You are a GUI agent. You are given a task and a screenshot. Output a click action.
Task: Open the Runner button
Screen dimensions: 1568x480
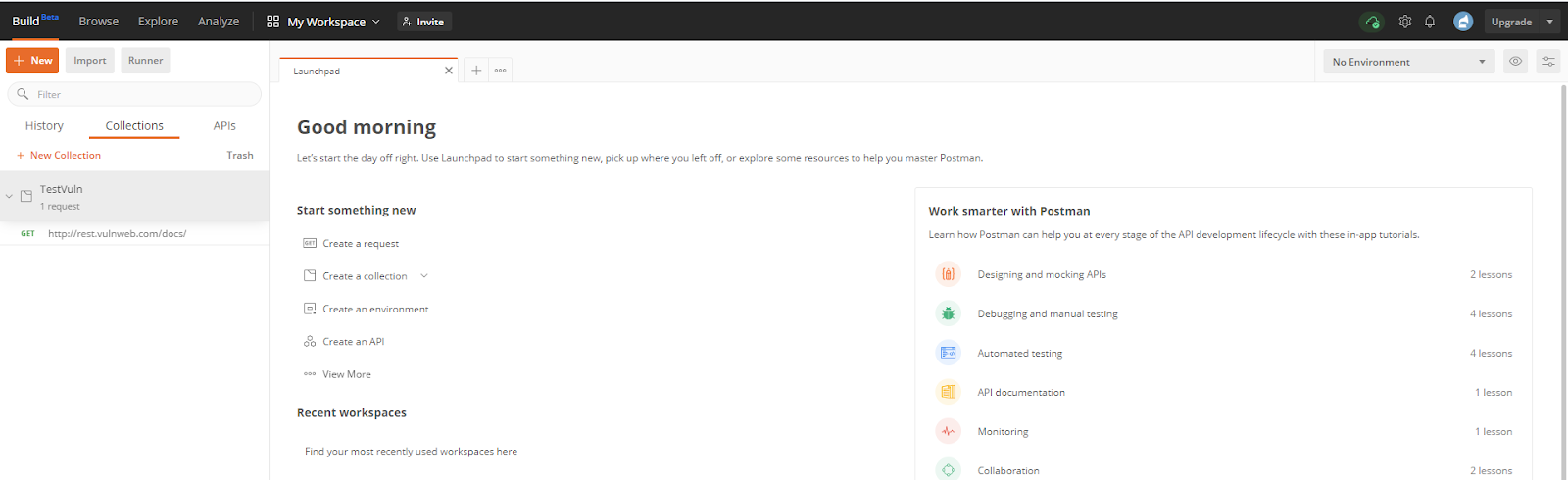pyautogui.click(x=146, y=61)
